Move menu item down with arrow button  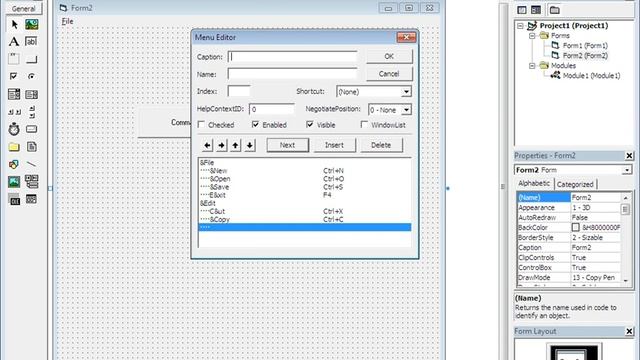[x=249, y=145]
